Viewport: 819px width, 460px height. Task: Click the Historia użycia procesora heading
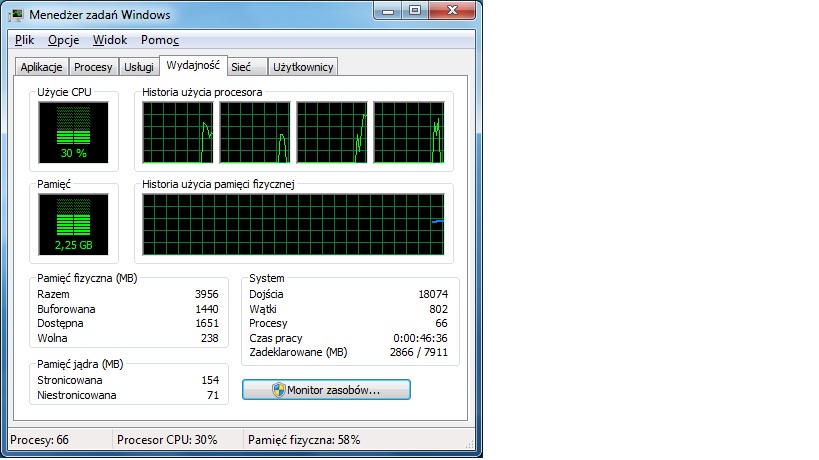202,92
